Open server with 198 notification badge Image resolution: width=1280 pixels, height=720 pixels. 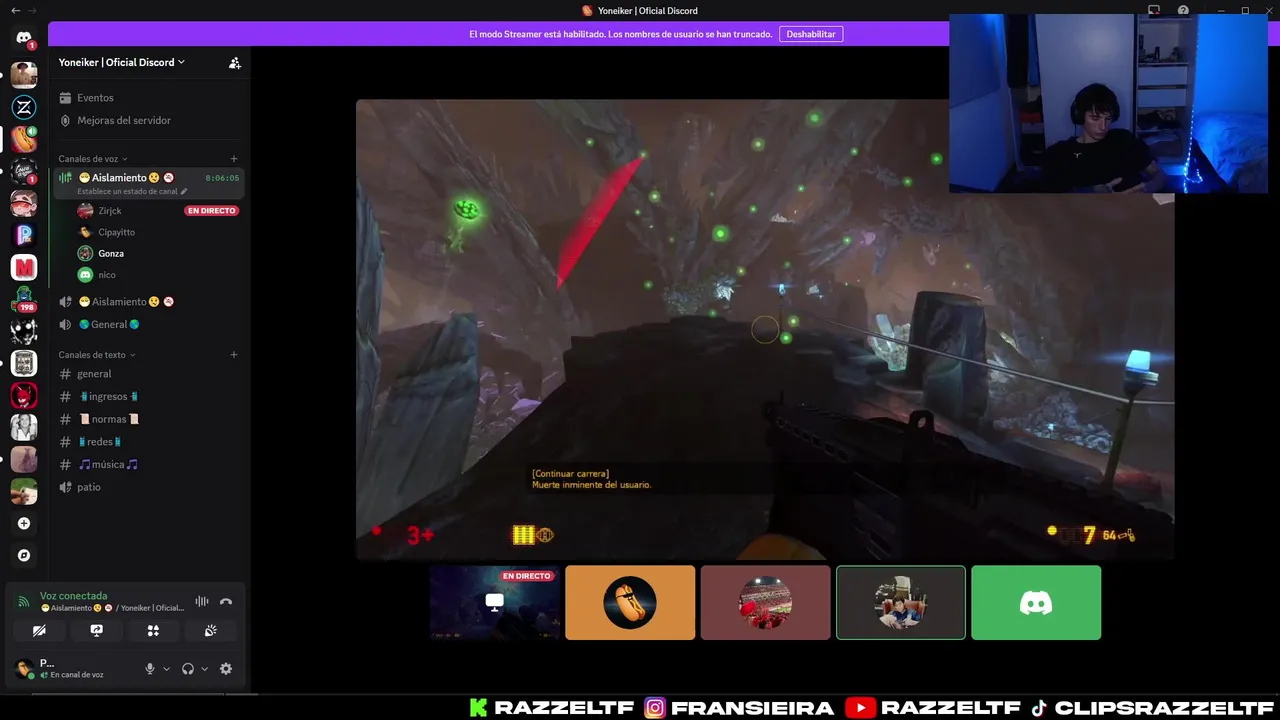click(24, 299)
